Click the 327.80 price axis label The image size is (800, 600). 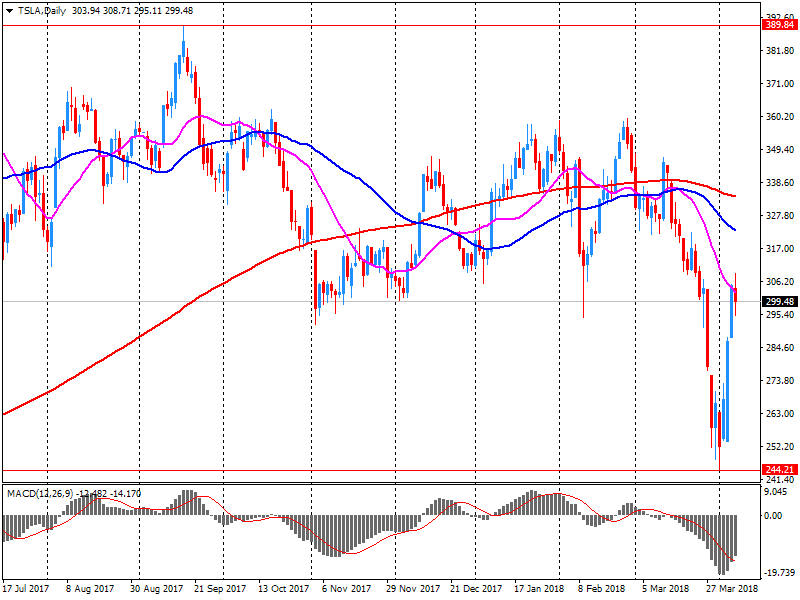(x=780, y=216)
